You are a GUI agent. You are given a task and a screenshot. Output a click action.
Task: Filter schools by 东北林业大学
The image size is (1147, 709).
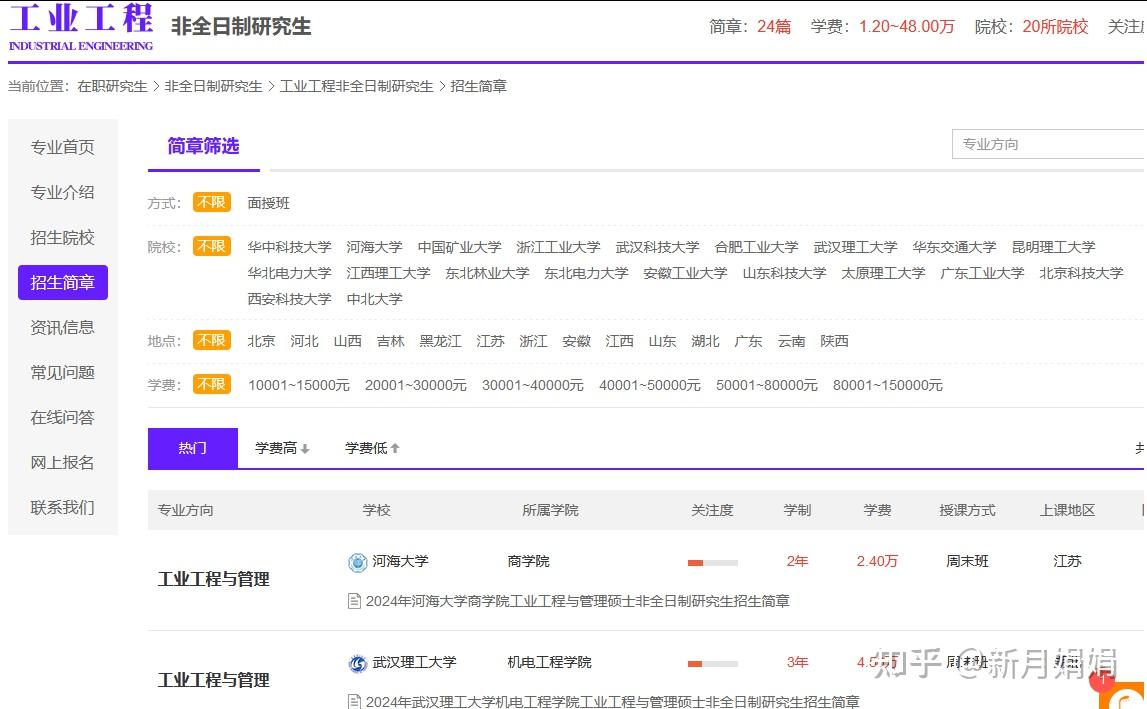487,273
